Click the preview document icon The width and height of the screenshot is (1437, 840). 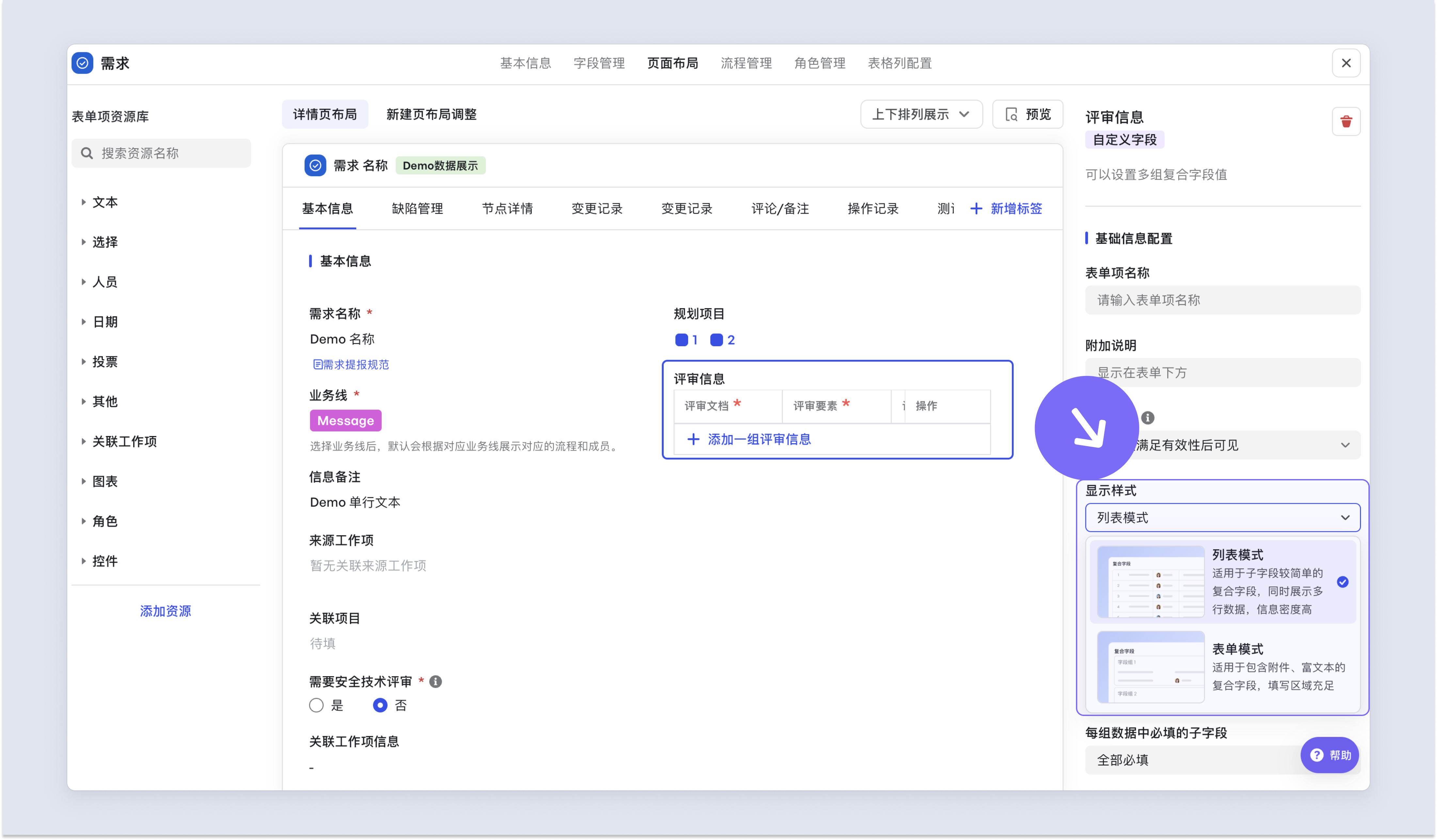pyautogui.click(x=1011, y=115)
